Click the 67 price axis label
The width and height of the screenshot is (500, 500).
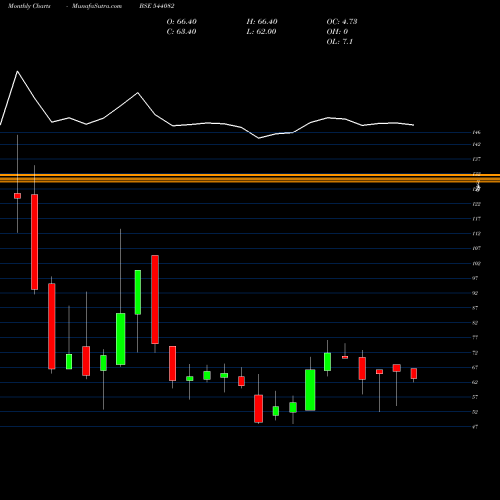point(475,367)
